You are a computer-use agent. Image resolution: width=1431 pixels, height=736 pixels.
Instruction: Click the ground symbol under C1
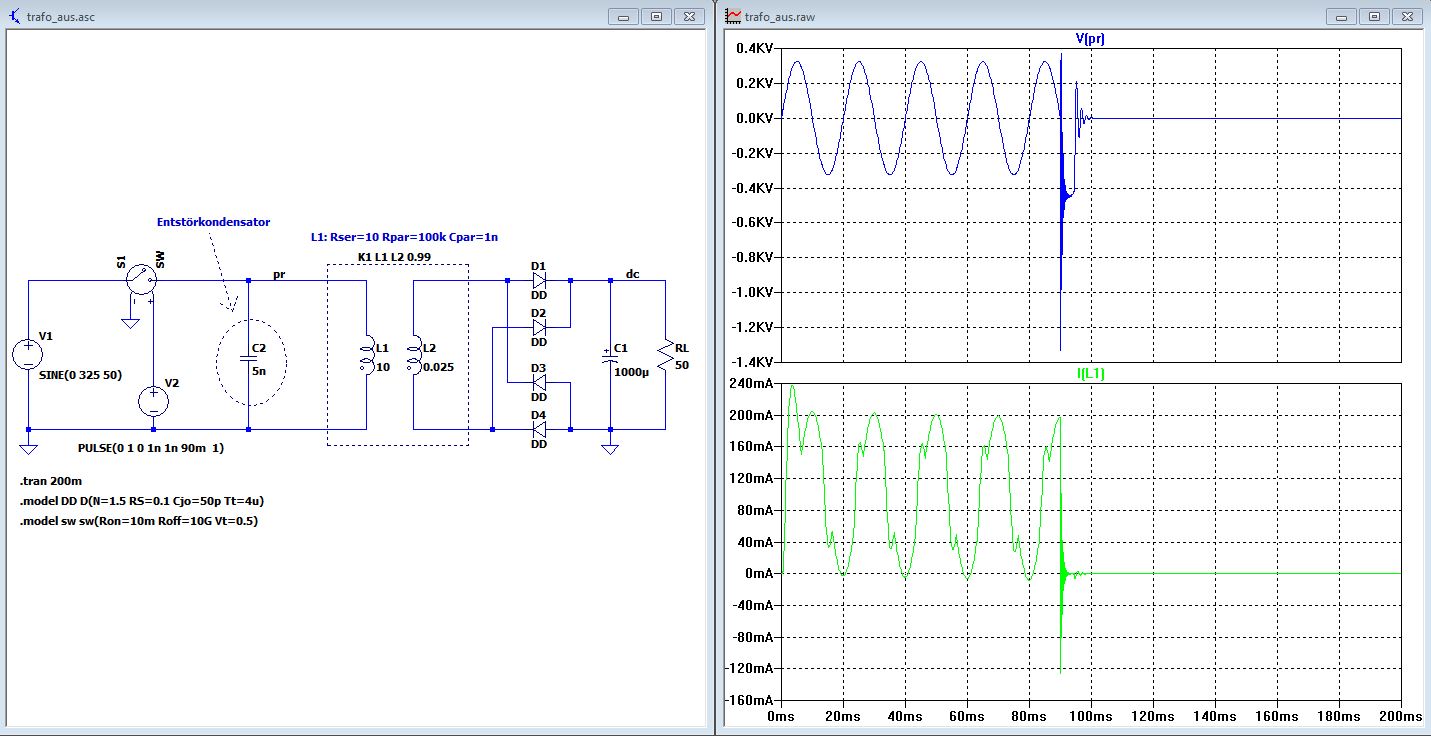609,448
